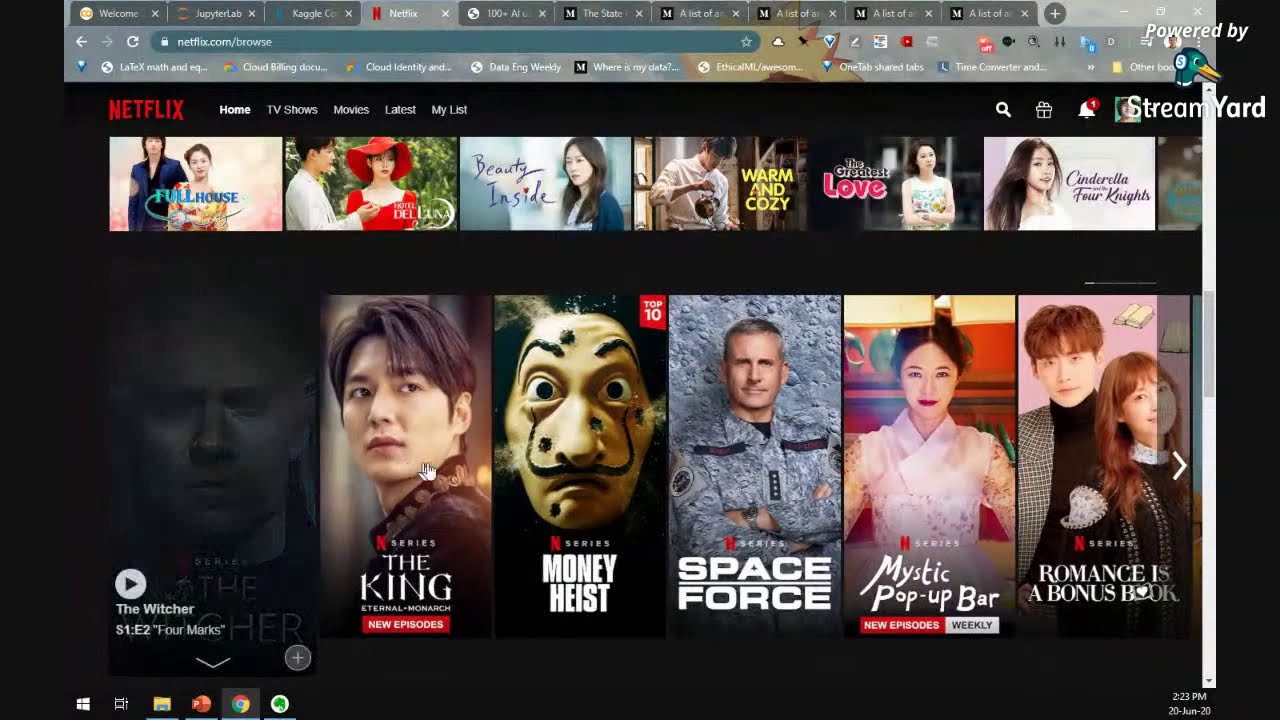Close the Netflix tab
This screenshot has height=720, width=1280.
point(443,14)
